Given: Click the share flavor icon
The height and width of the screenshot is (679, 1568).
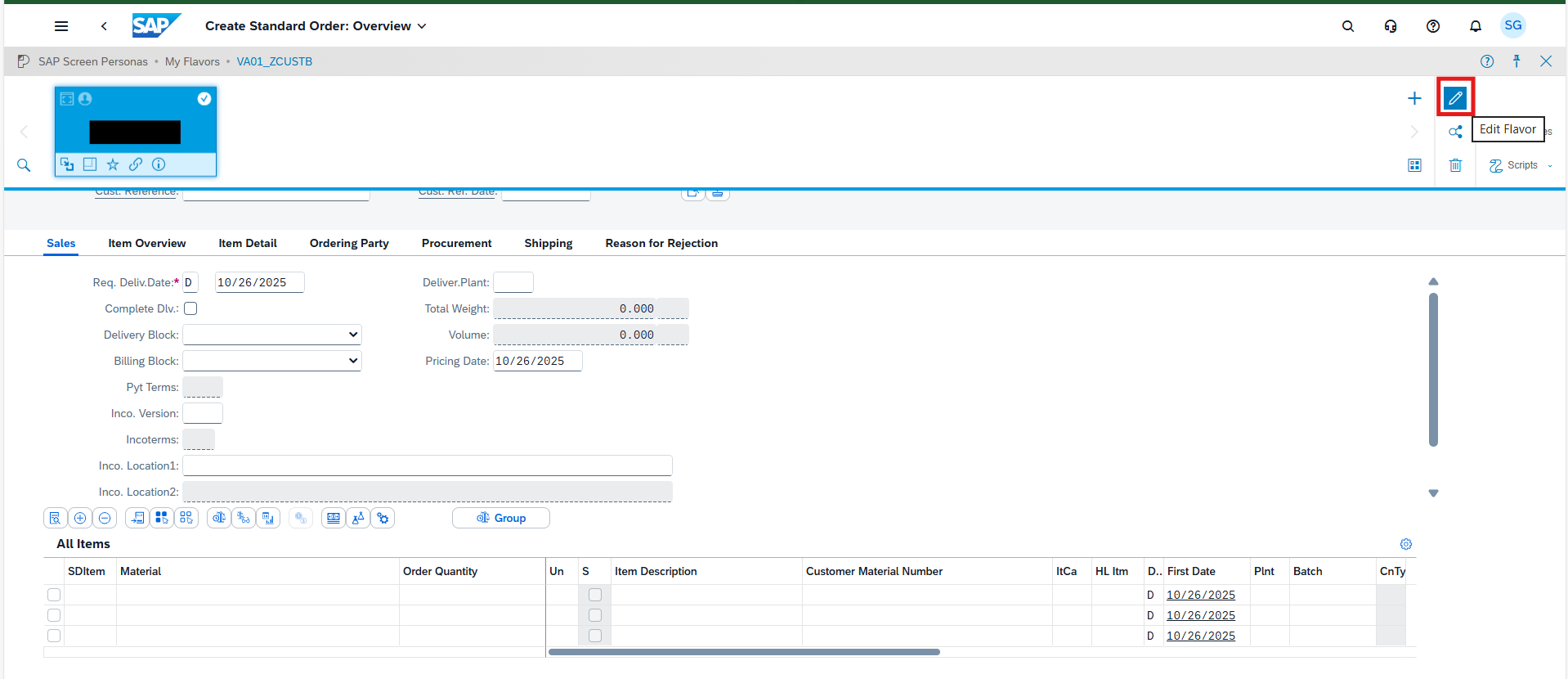Looking at the screenshot, I should (x=1455, y=132).
